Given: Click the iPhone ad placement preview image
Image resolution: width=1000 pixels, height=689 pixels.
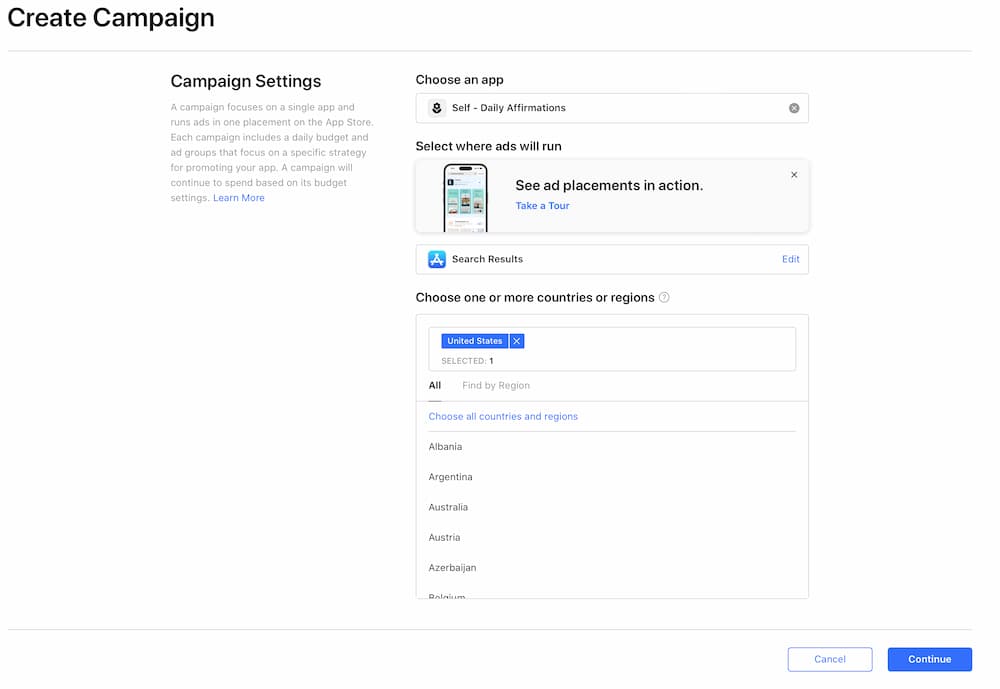Looking at the screenshot, I should pyautogui.click(x=466, y=197).
